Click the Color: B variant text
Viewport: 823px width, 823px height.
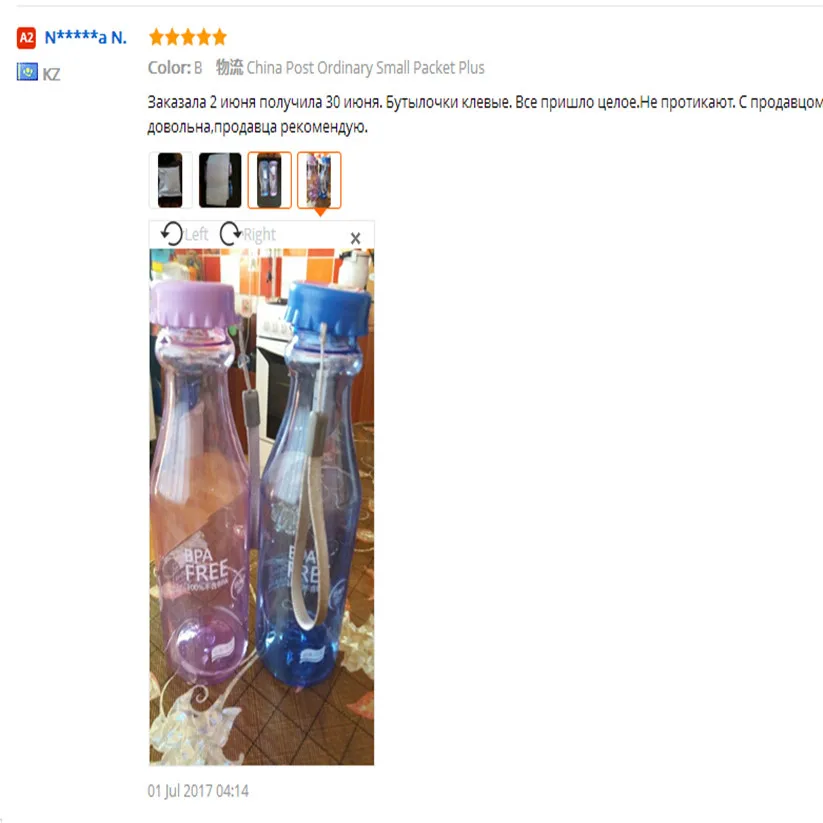coord(175,68)
